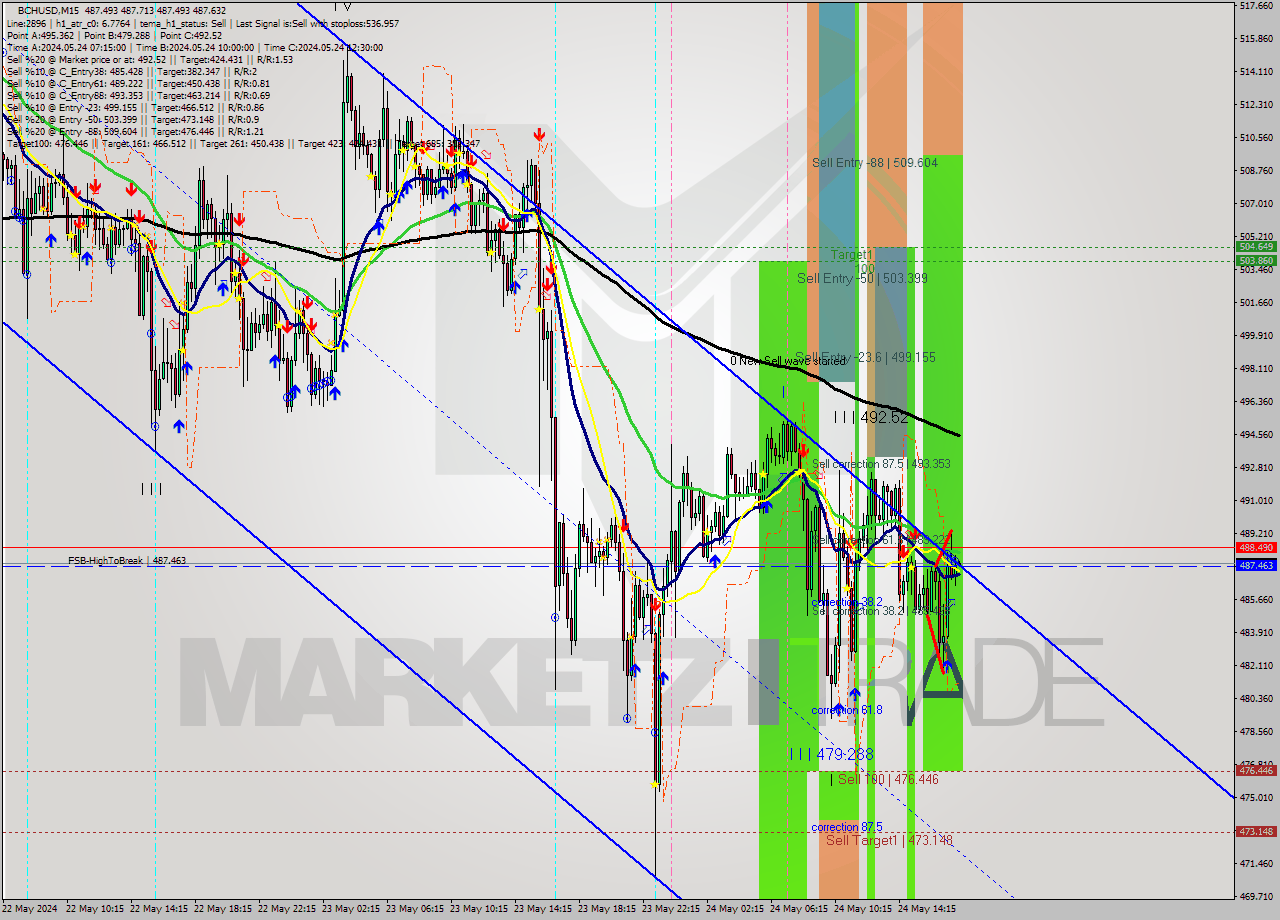Click the '| Sell 100 | 476.446' label
1280x920 pixels.
(884, 779)
